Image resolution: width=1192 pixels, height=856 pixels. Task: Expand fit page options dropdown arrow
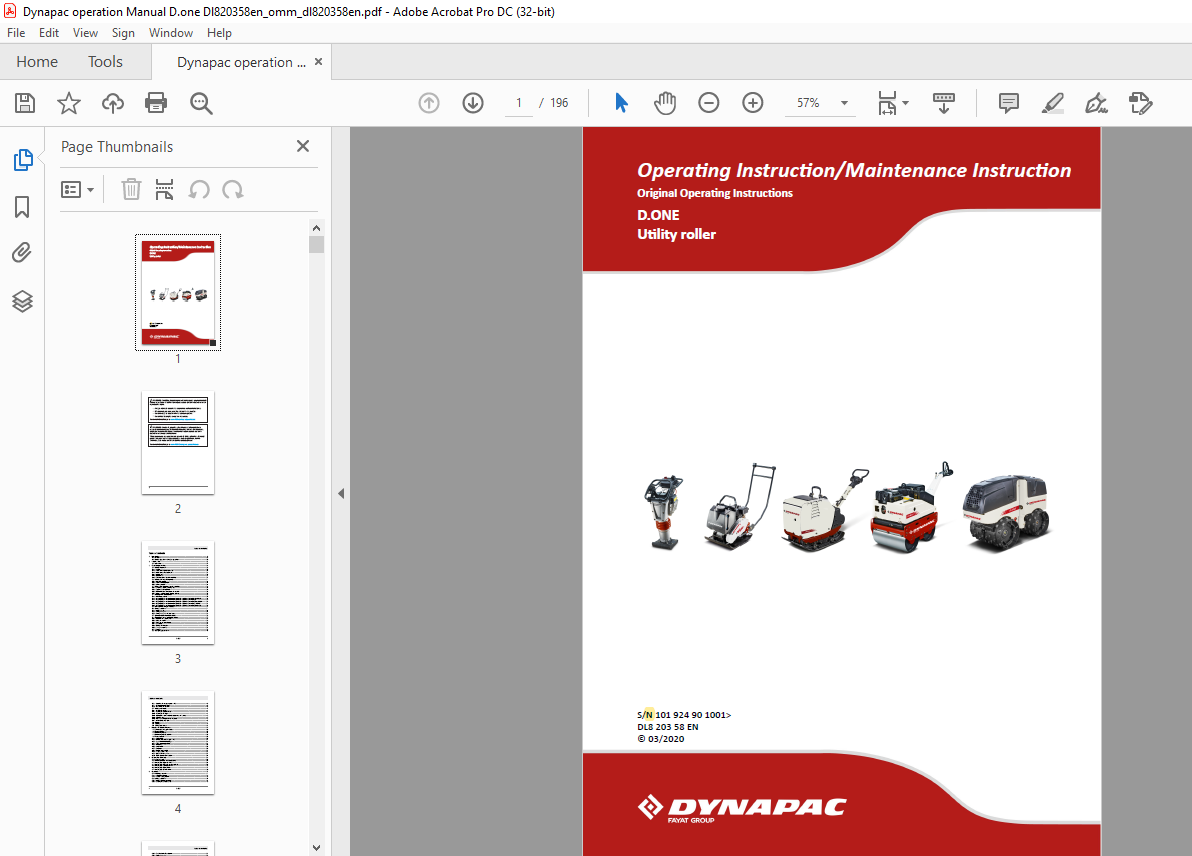[x=905, y=103]
